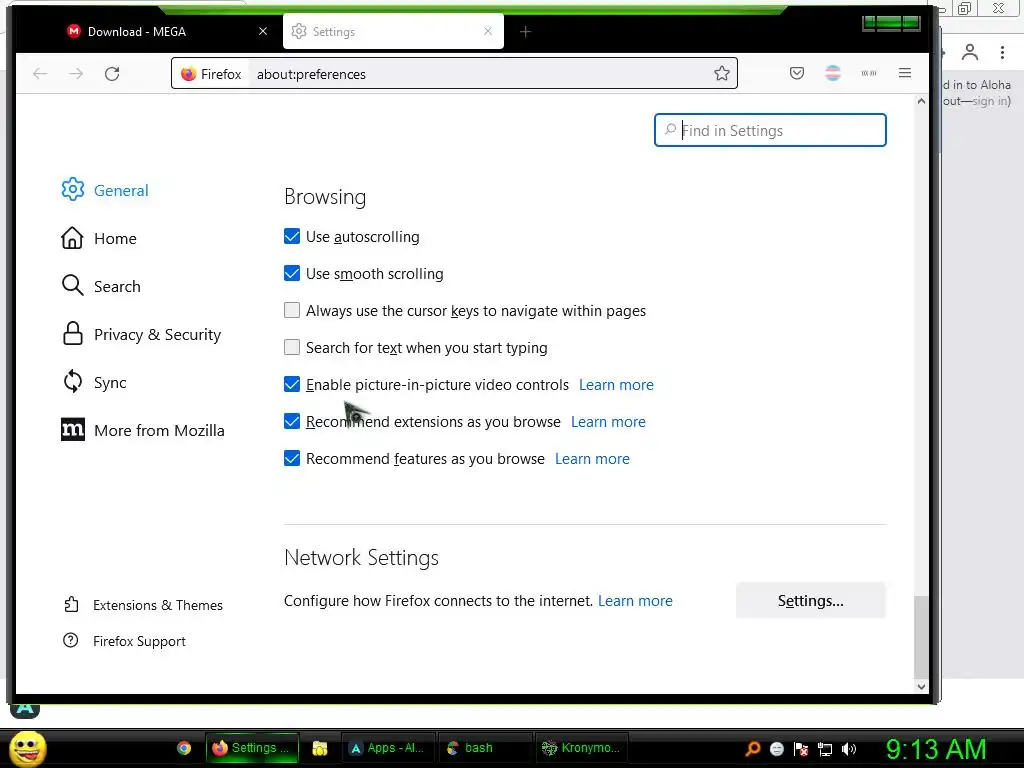This screenshot has height=768, width=1024.
Task: Click the volume speaker tray icon
Action: point(849,749)
